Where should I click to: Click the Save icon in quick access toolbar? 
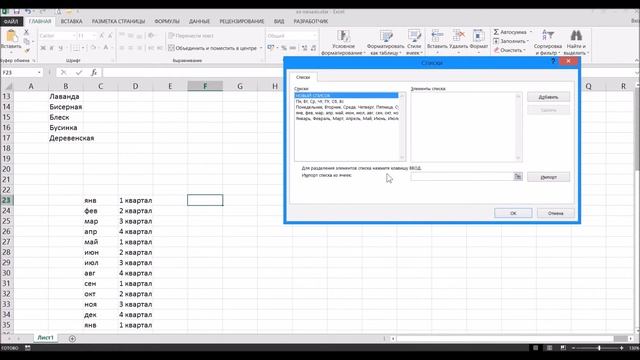point(17,11)
